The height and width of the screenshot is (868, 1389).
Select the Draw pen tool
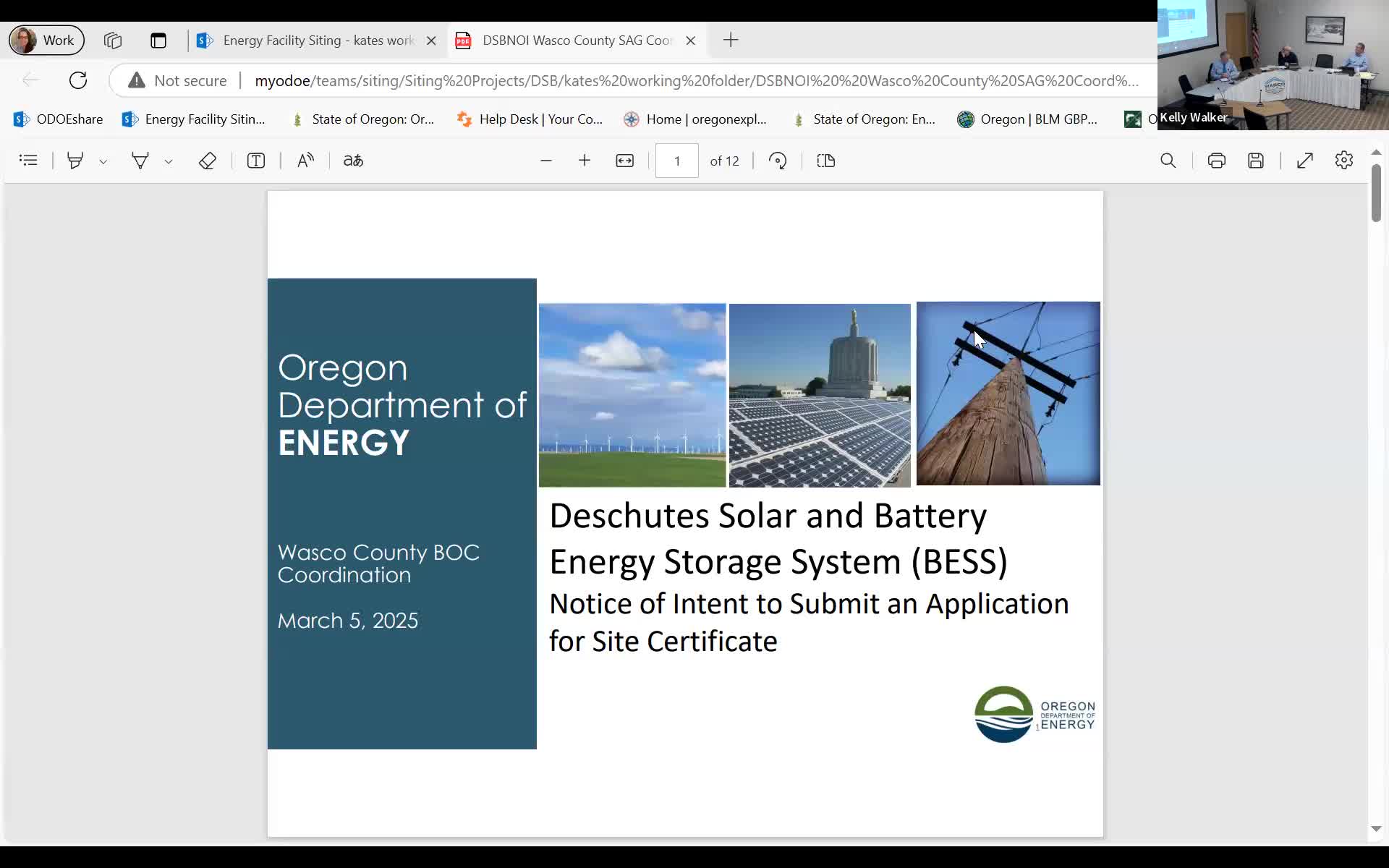(140, 161)
